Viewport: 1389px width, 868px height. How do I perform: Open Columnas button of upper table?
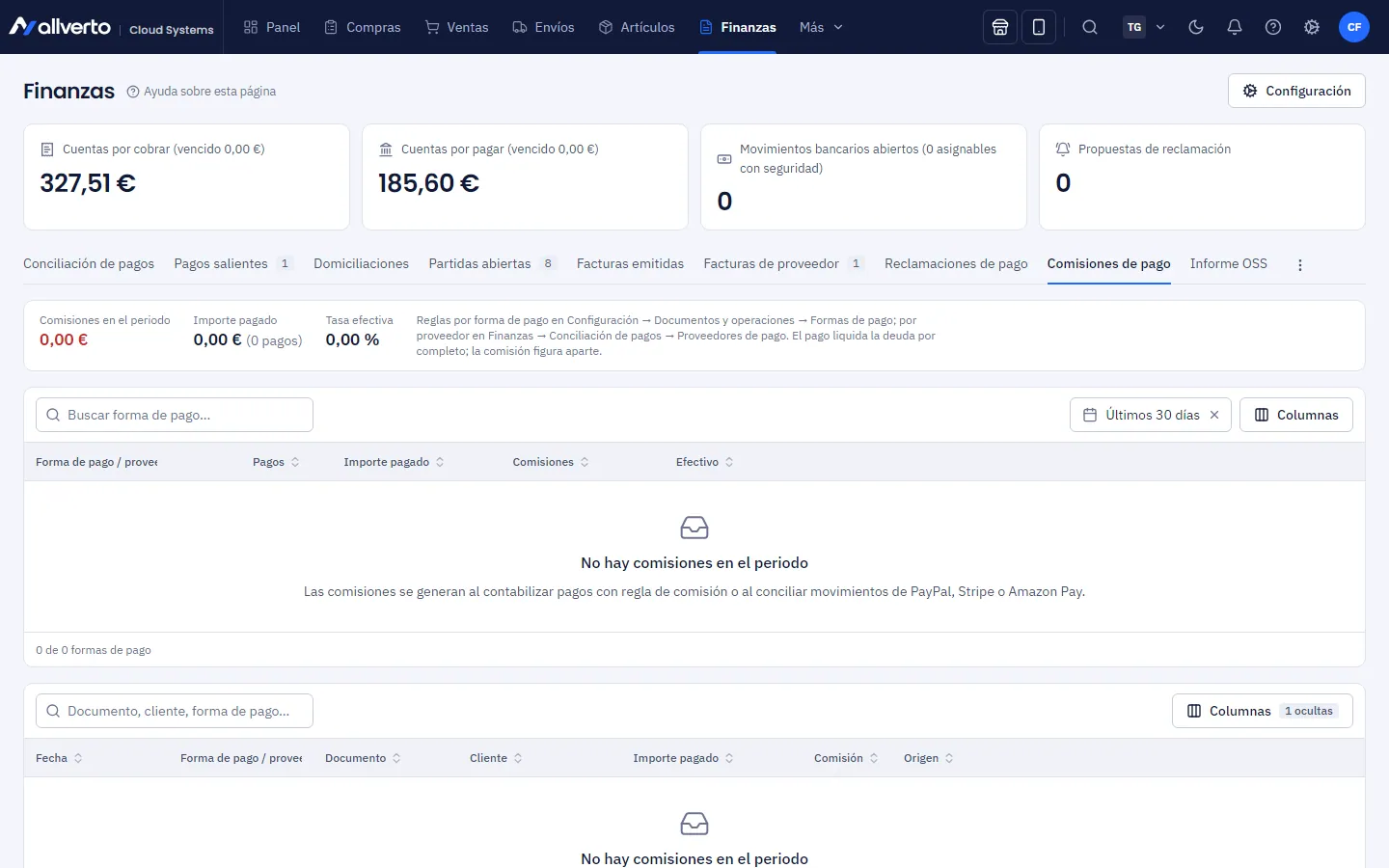[x=1296, y=415]
